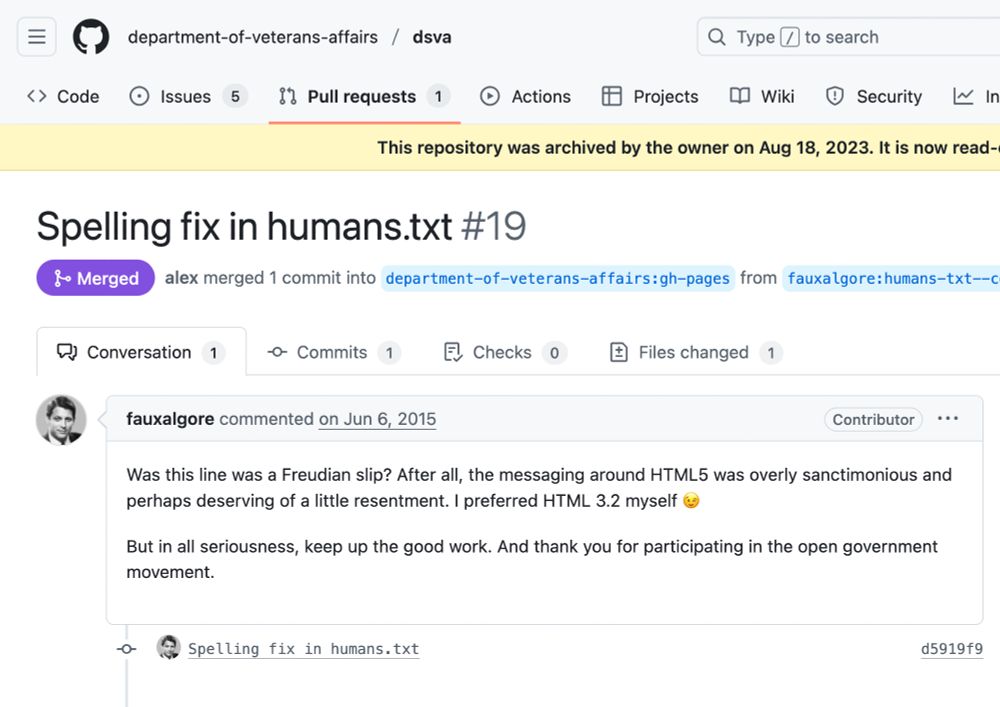
Task: Click the winking emoji in the comment
Action: 691,500
